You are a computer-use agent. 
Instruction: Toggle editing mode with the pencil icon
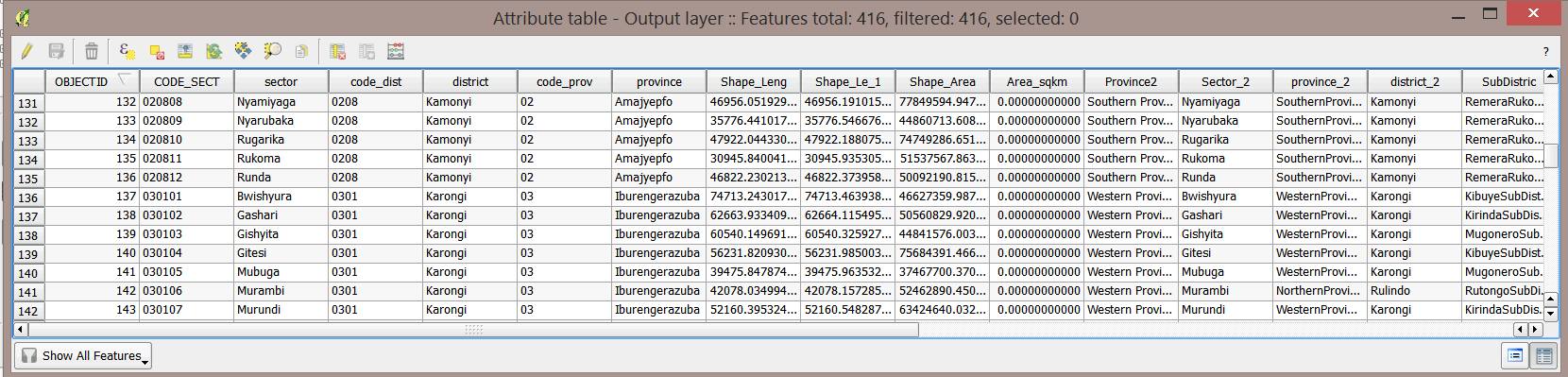[x=26, y=51]
